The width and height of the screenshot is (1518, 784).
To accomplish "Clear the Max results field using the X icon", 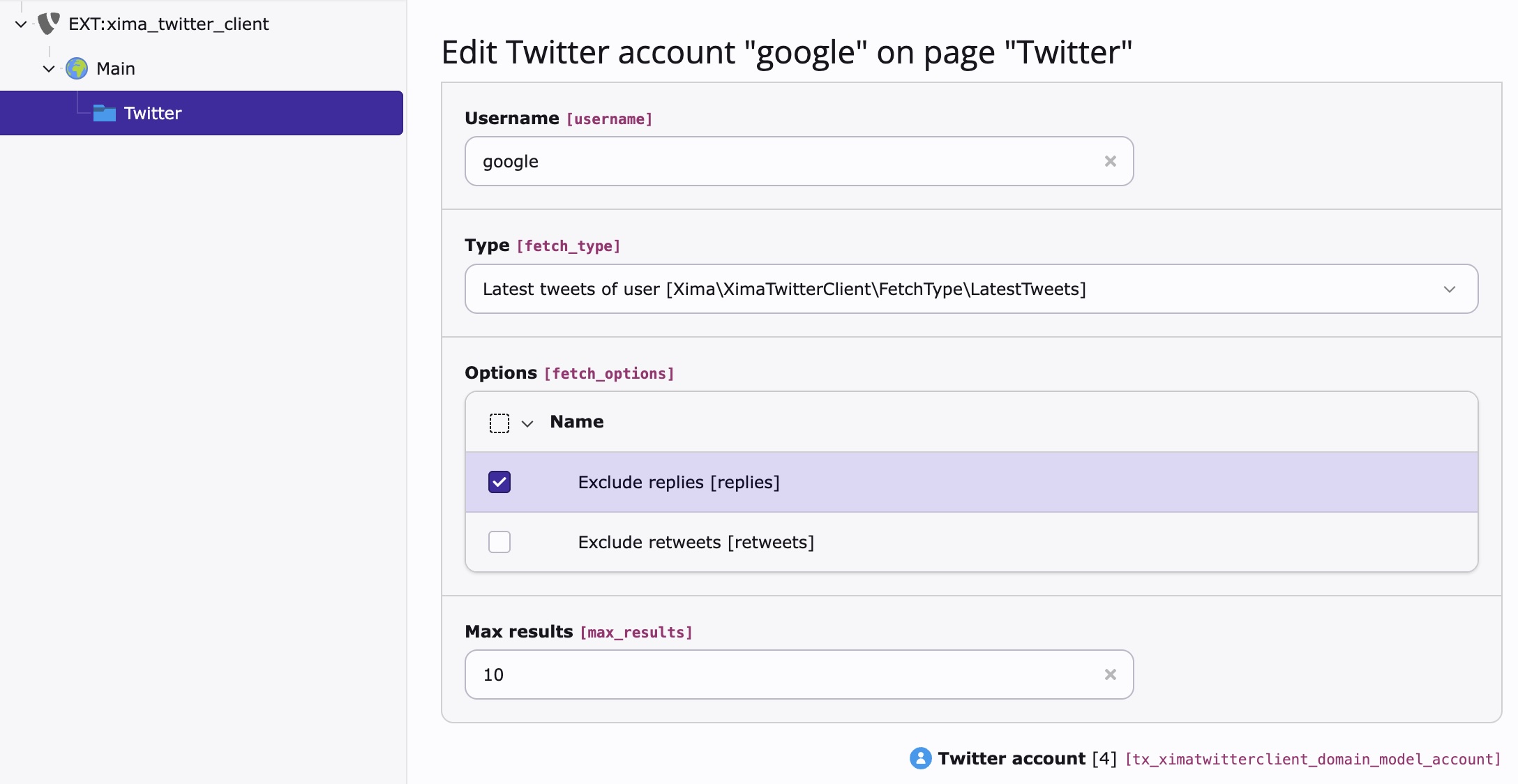I will (1110, 674).
